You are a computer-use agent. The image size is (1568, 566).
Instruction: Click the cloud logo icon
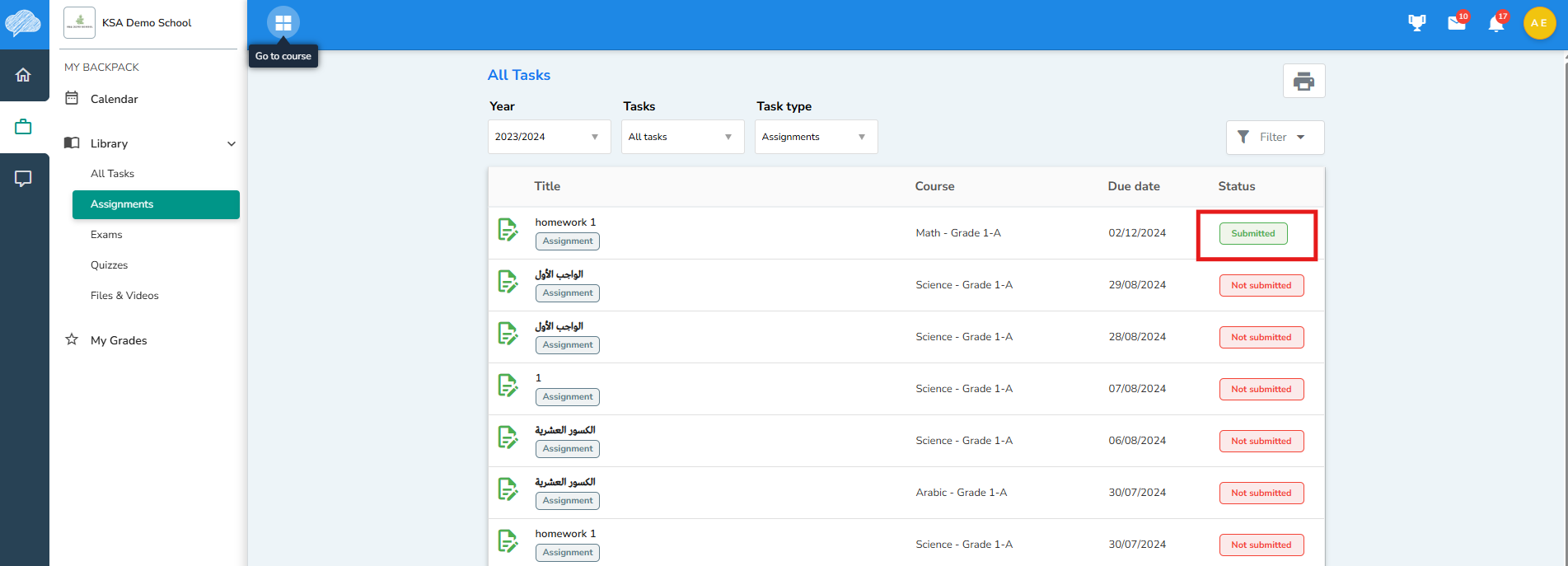(x=23, y=23)
